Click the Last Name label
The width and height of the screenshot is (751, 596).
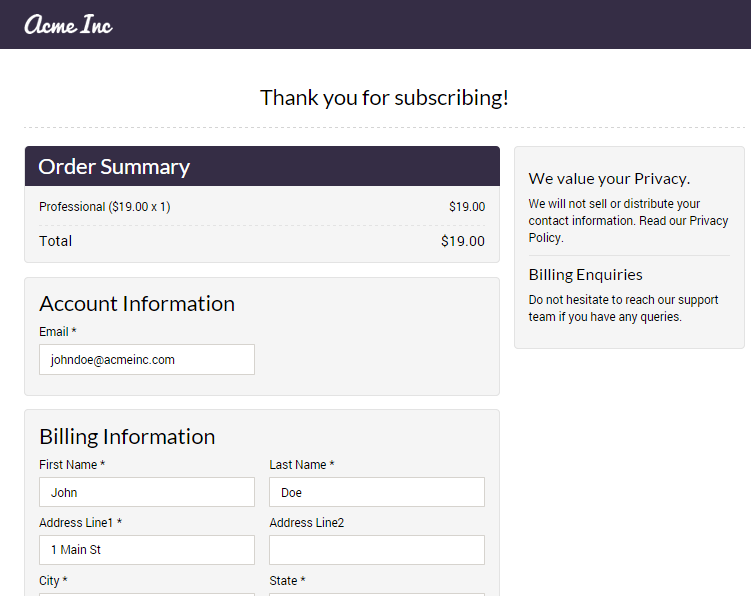coord(302,465)
